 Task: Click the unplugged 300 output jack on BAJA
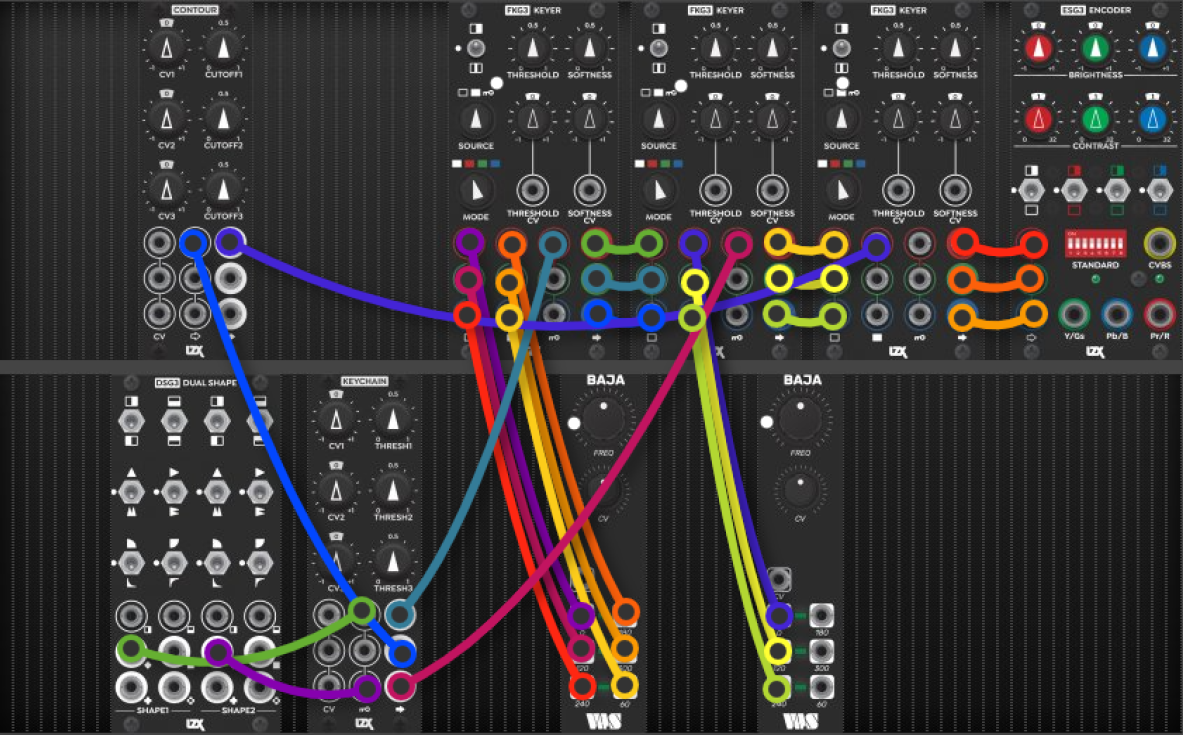822,650
